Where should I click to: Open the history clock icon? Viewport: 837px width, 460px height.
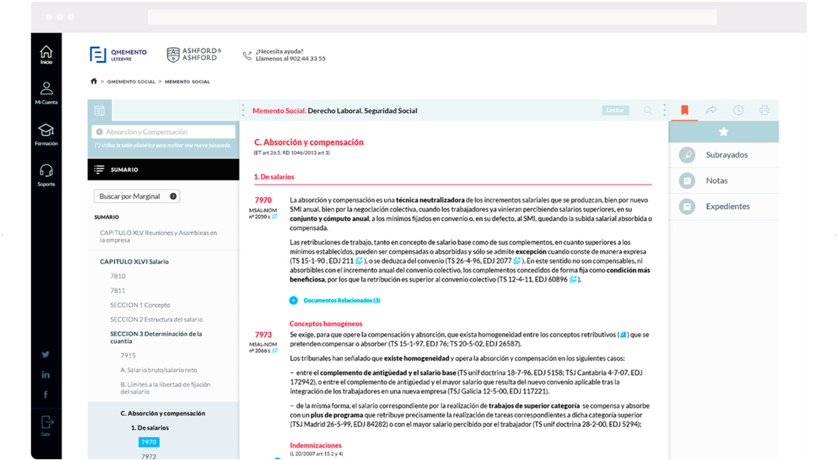[738, 110]
